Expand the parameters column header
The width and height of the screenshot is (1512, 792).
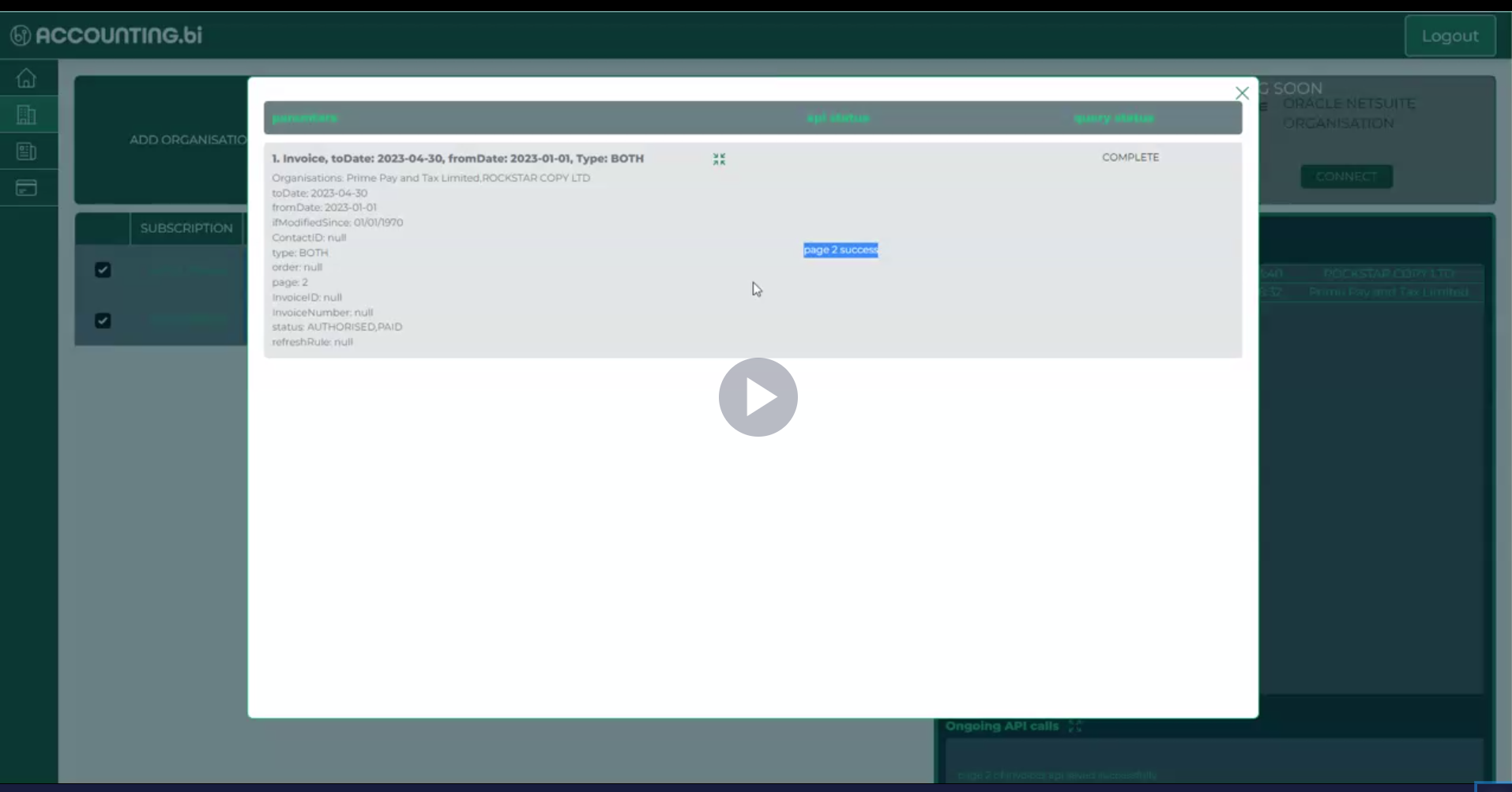click(x=304, y=118)
